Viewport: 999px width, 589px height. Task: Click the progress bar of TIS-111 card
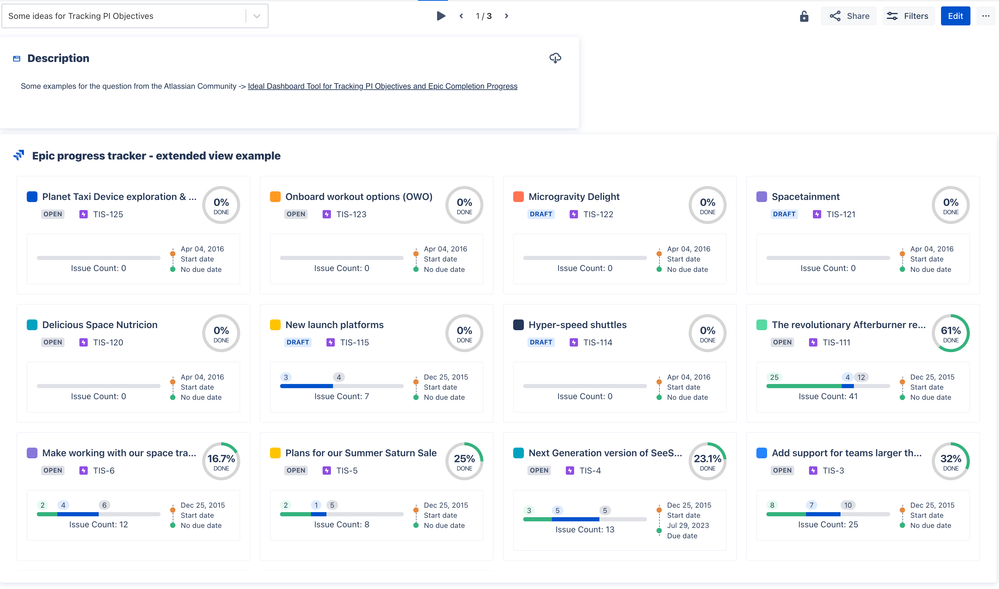pyautogui.click(x=828, y=386)
